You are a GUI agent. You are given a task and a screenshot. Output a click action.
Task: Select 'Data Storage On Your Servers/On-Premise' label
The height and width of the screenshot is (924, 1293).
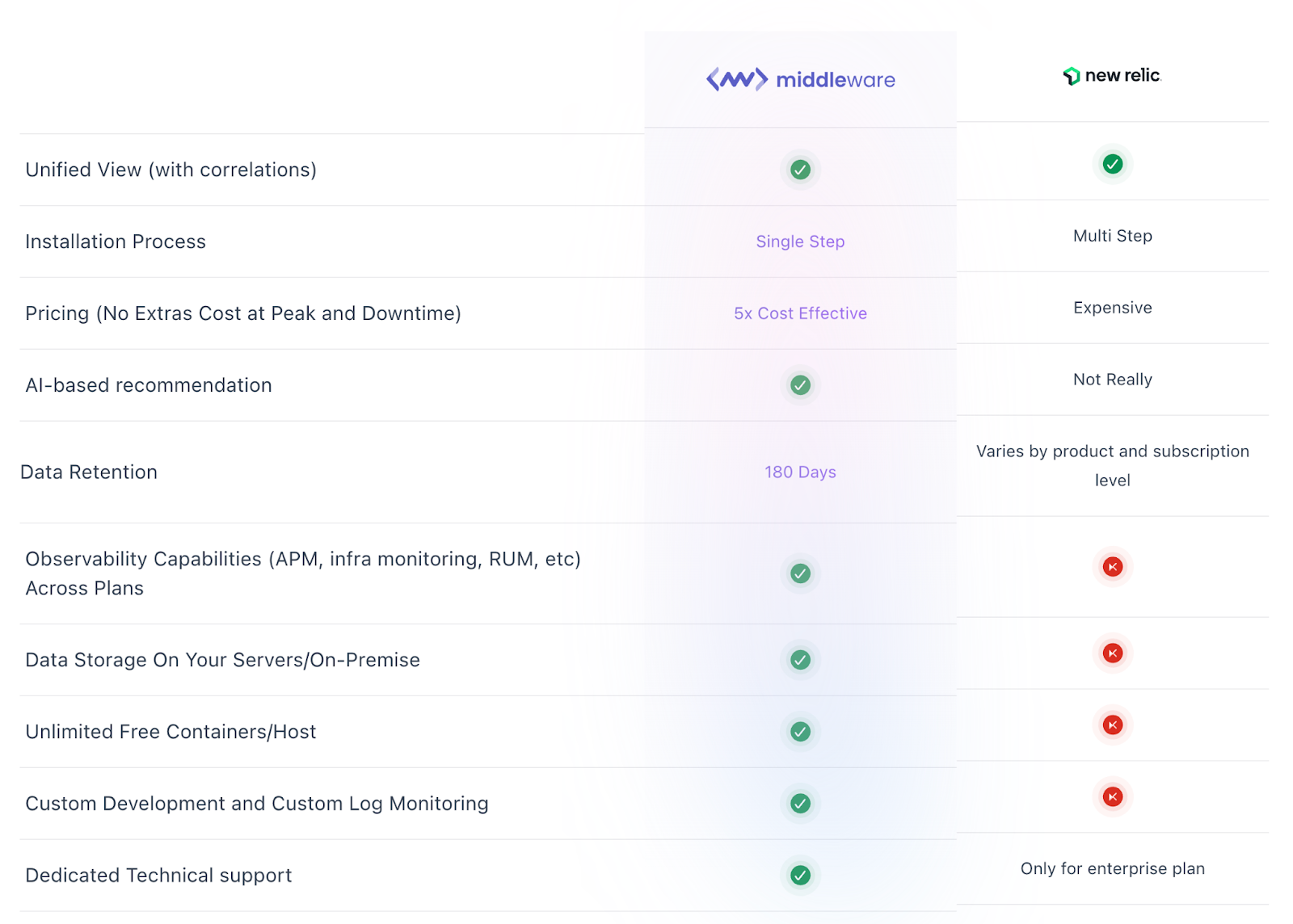pyautogui.click(x=222, y=660)
